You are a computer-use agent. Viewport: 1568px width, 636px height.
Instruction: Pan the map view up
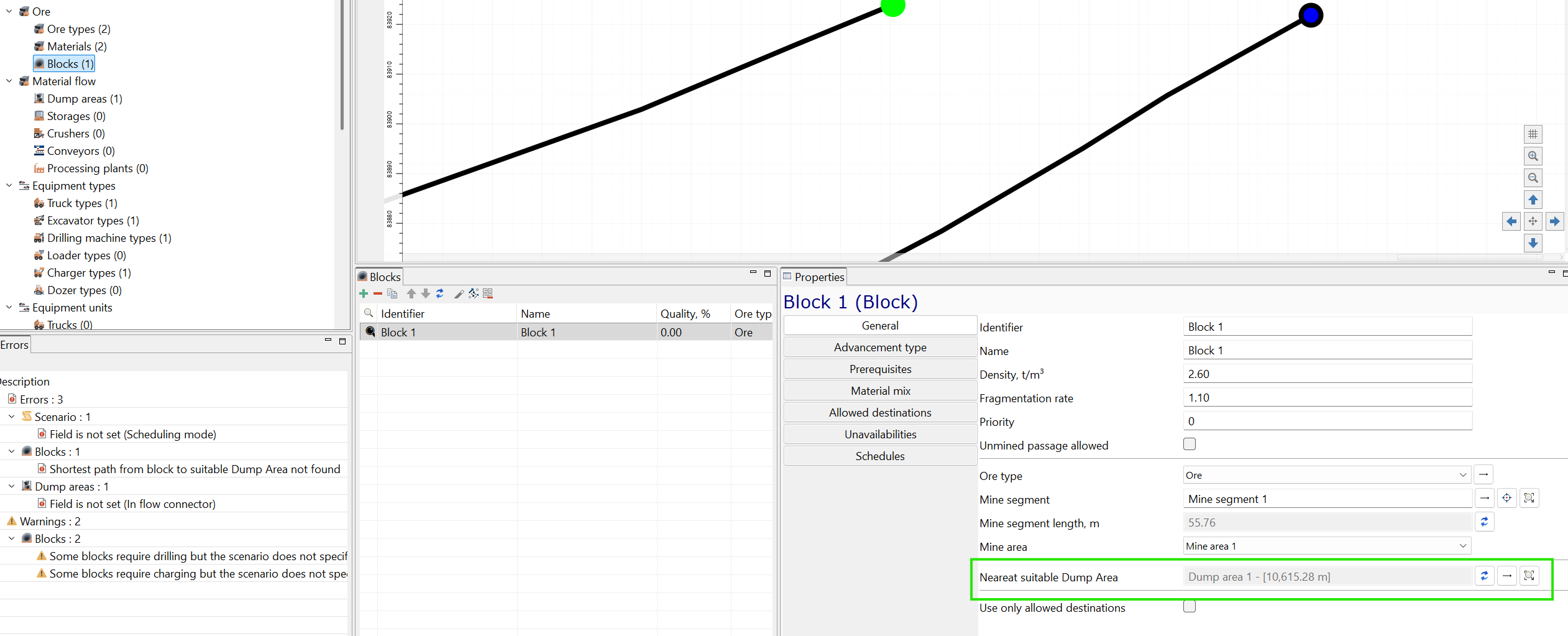click(x=1533, y=200)
